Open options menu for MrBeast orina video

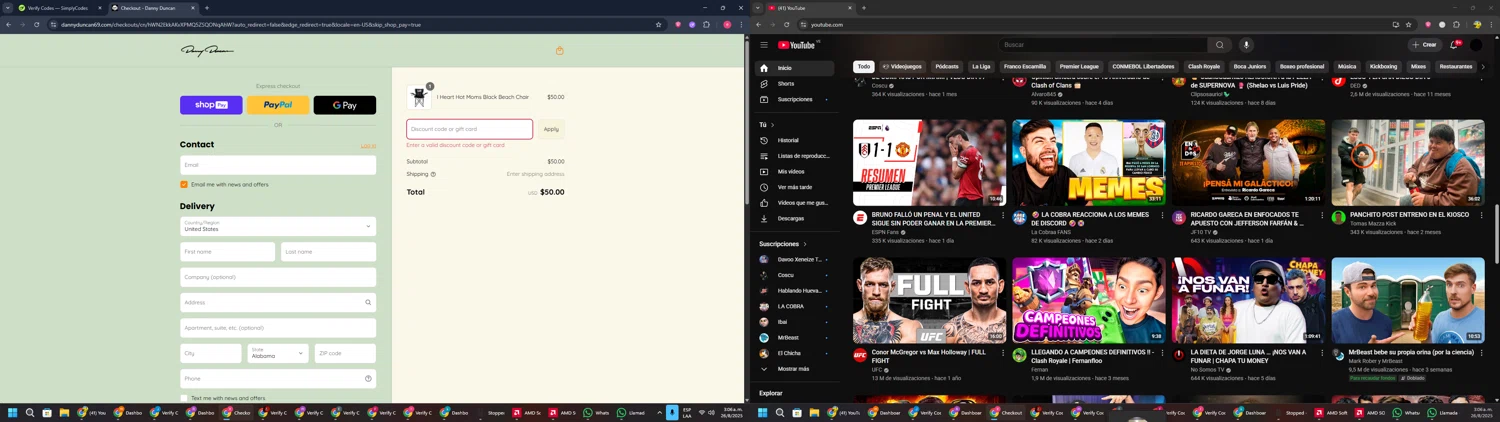coord(1481,354)
